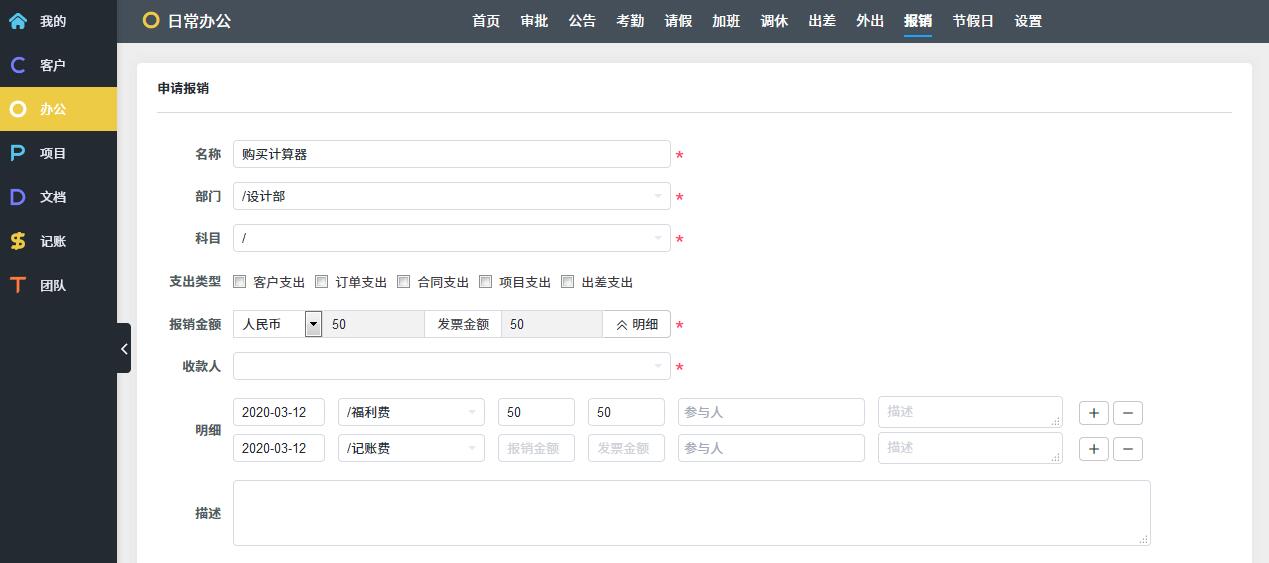Click the empty 报销金额 field in 记账费 row

(536, 448)
